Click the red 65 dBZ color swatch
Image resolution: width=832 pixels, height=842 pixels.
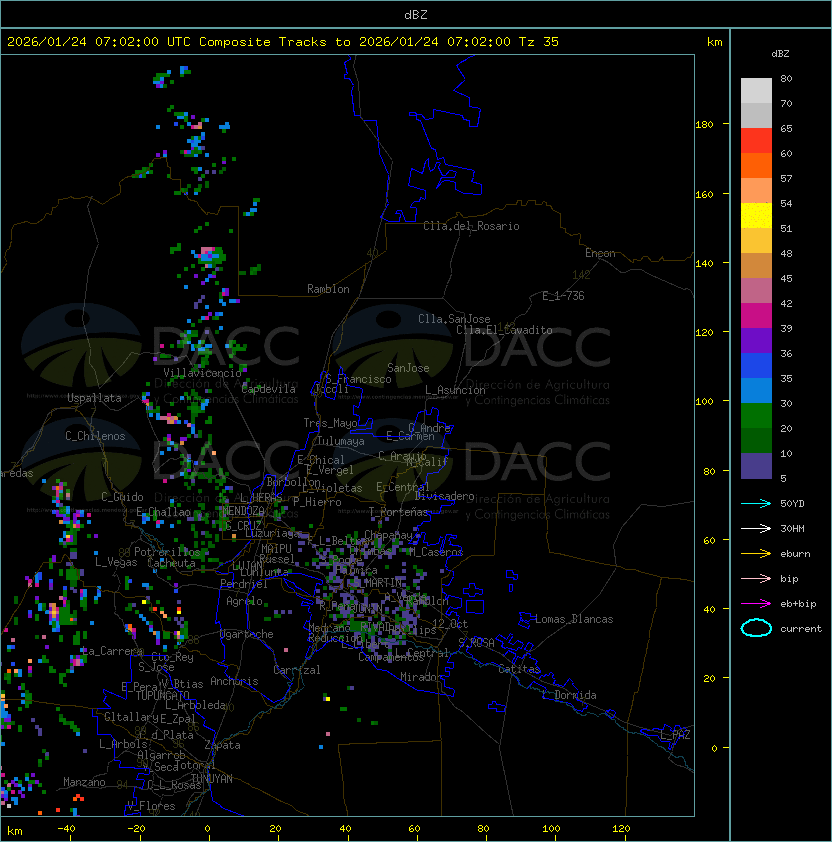click(756, 141)
